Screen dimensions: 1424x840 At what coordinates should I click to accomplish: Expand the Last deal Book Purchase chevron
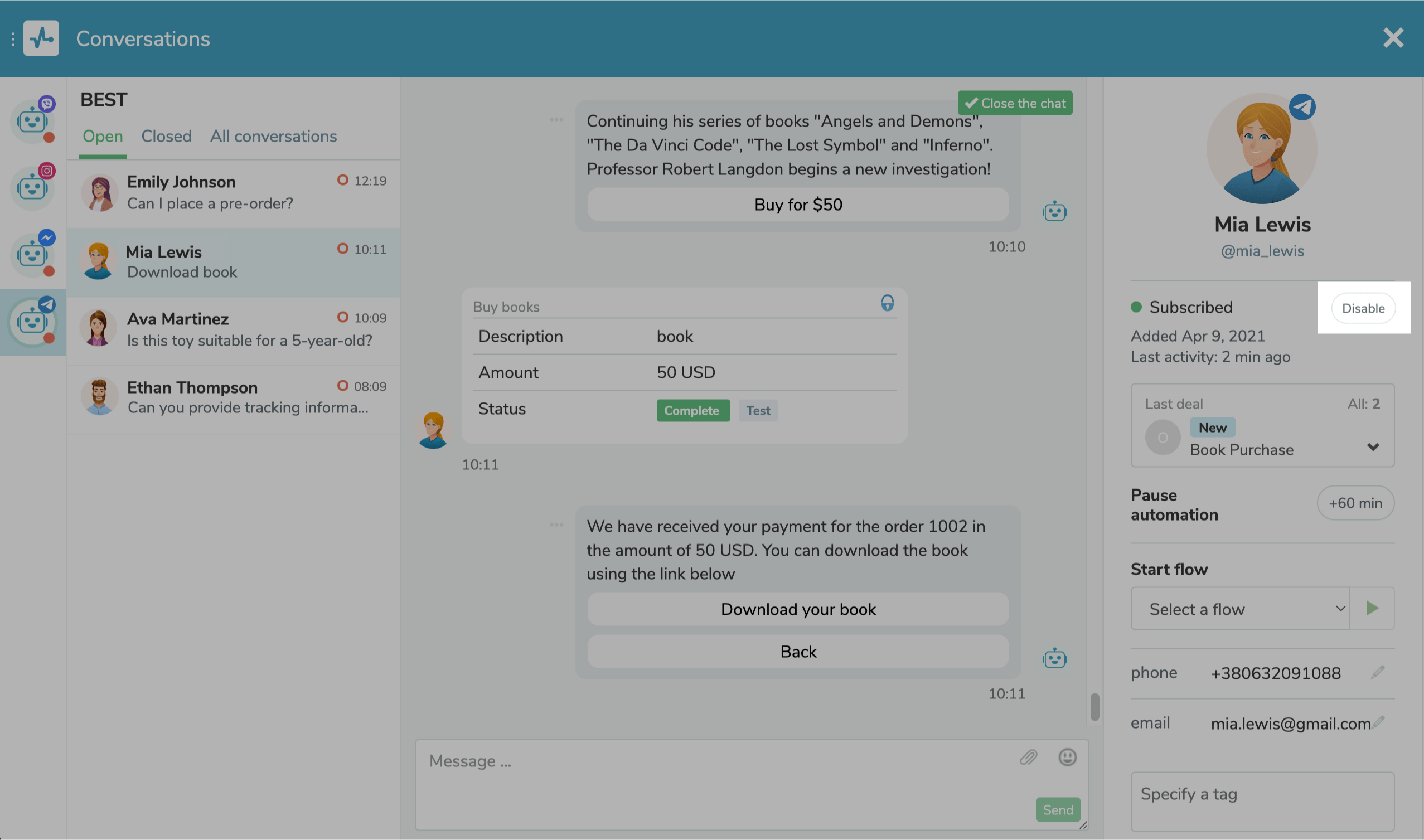click(1373, 447)
